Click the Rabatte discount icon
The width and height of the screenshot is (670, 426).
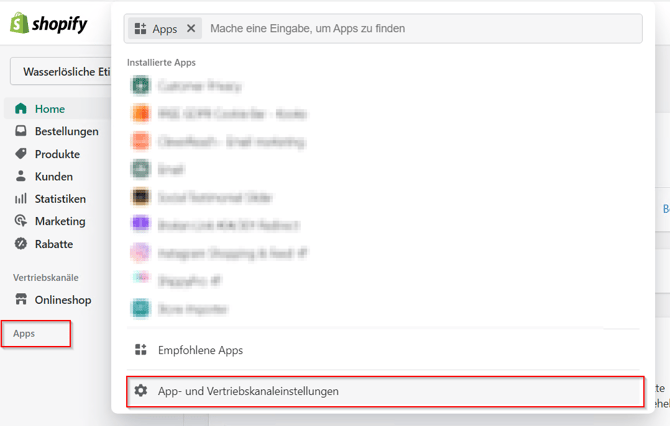tap(21, 244)
